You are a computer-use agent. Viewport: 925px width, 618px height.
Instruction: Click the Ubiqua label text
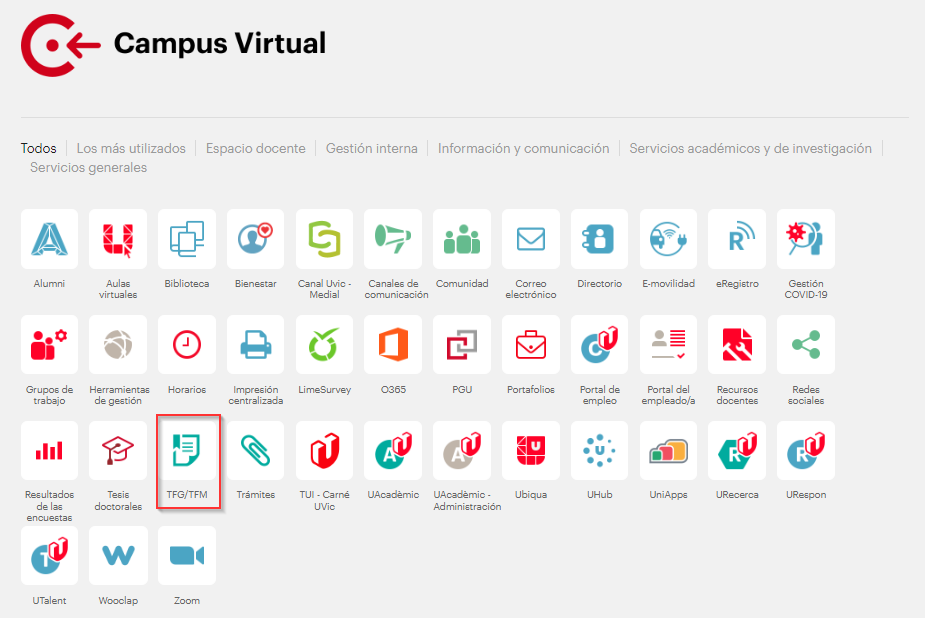click(x=531, y=495)
